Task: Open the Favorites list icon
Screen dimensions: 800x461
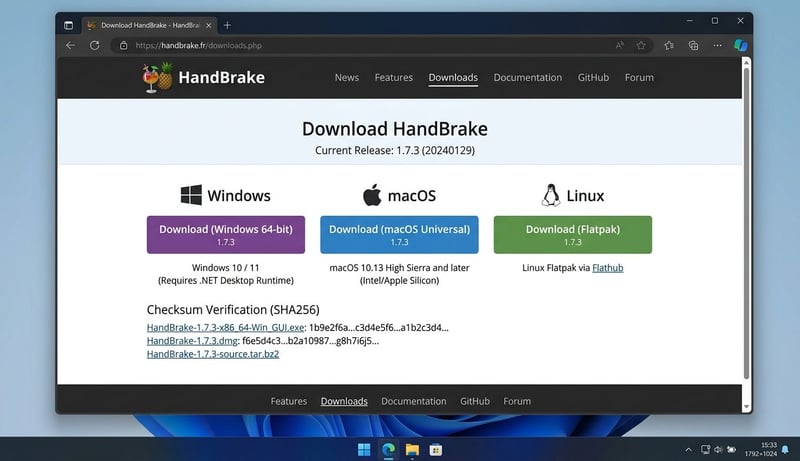Action: click(669, 45)
